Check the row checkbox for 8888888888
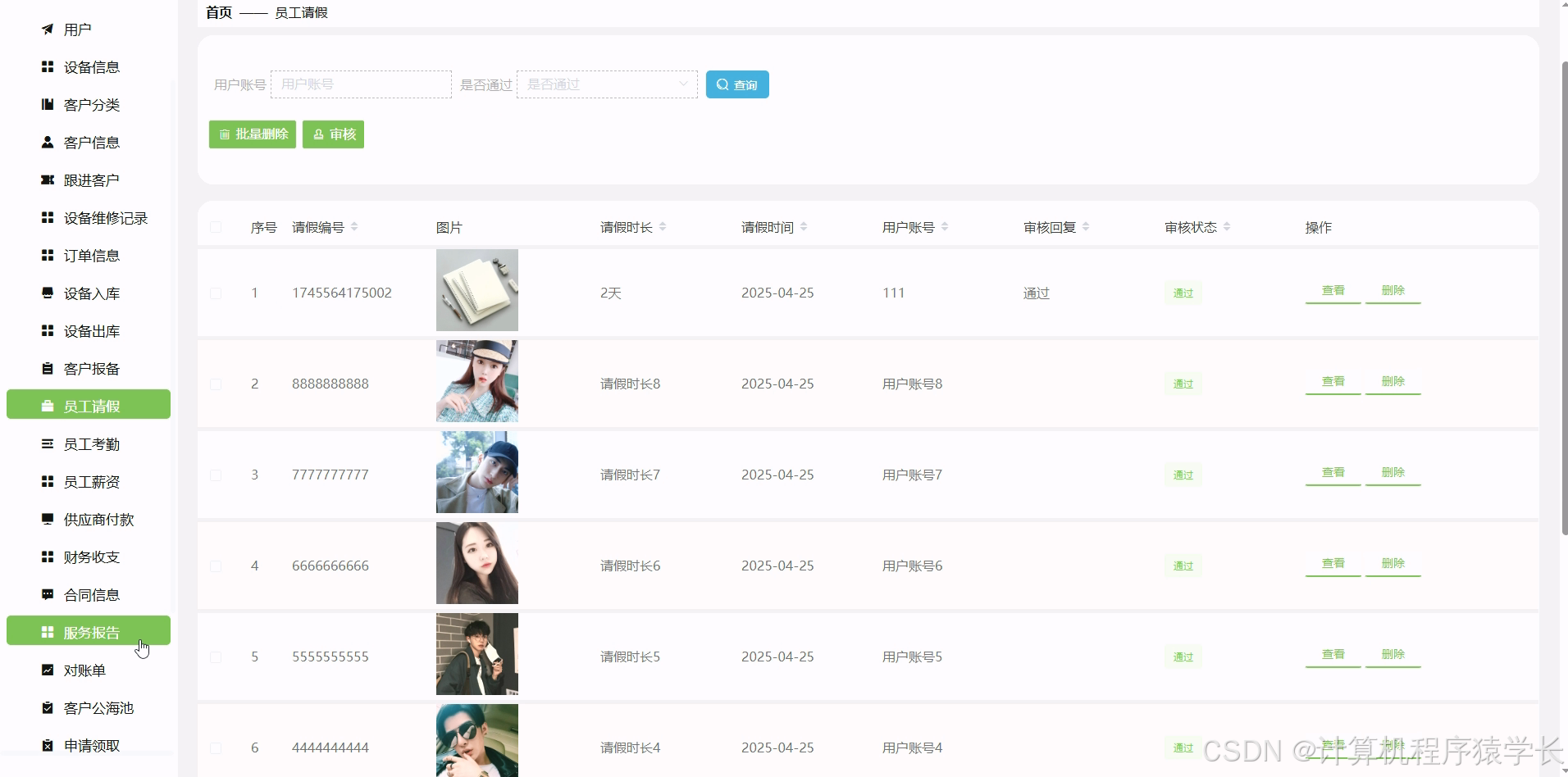The height and width of the screenshot is (777, 1568). click(x=216, y=384)
